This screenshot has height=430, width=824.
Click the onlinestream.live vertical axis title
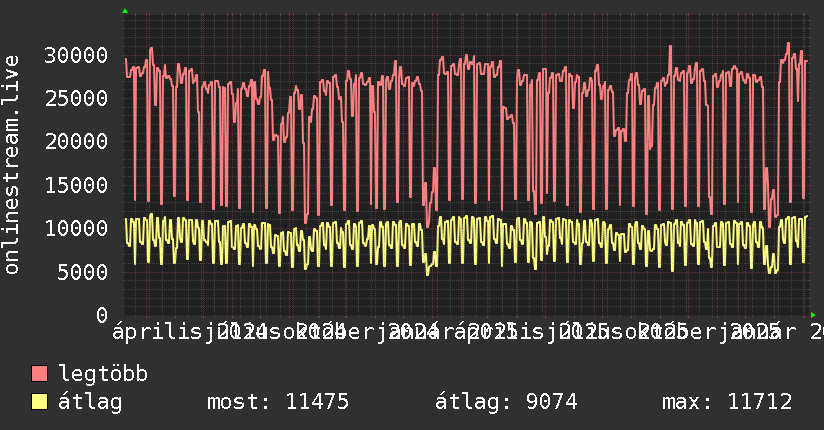(x=12, y=165)
